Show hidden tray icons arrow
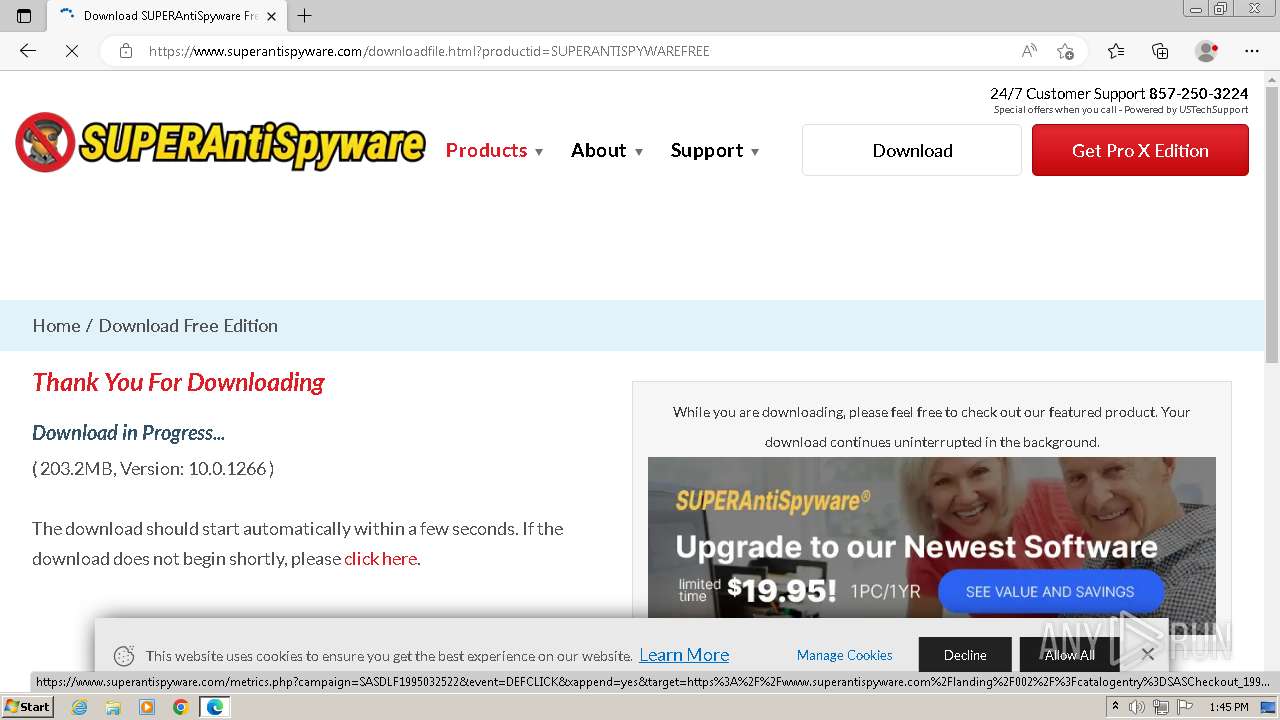Screen dimensions: 1280x720 click(x=1115, y=707)
